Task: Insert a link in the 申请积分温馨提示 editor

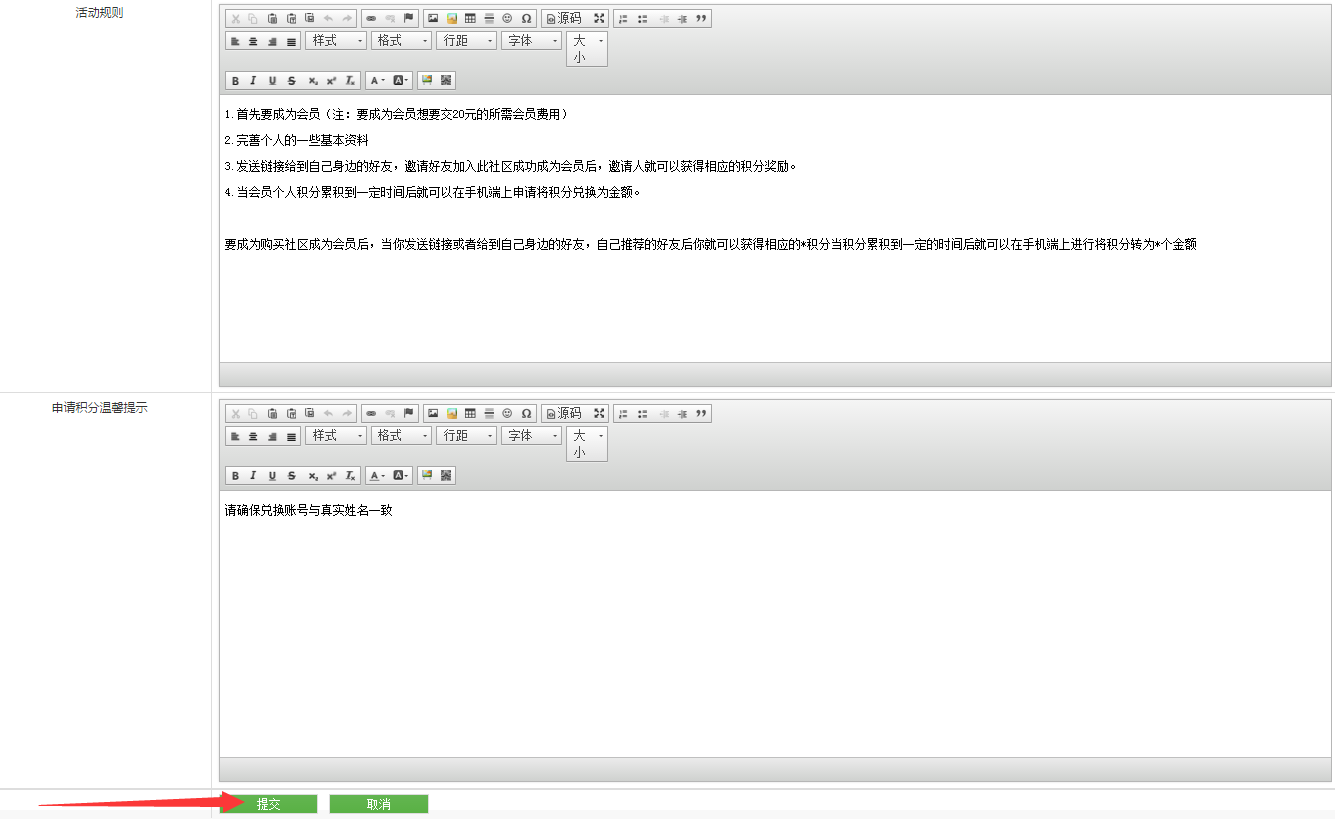Action: click(x=371, y=414)
